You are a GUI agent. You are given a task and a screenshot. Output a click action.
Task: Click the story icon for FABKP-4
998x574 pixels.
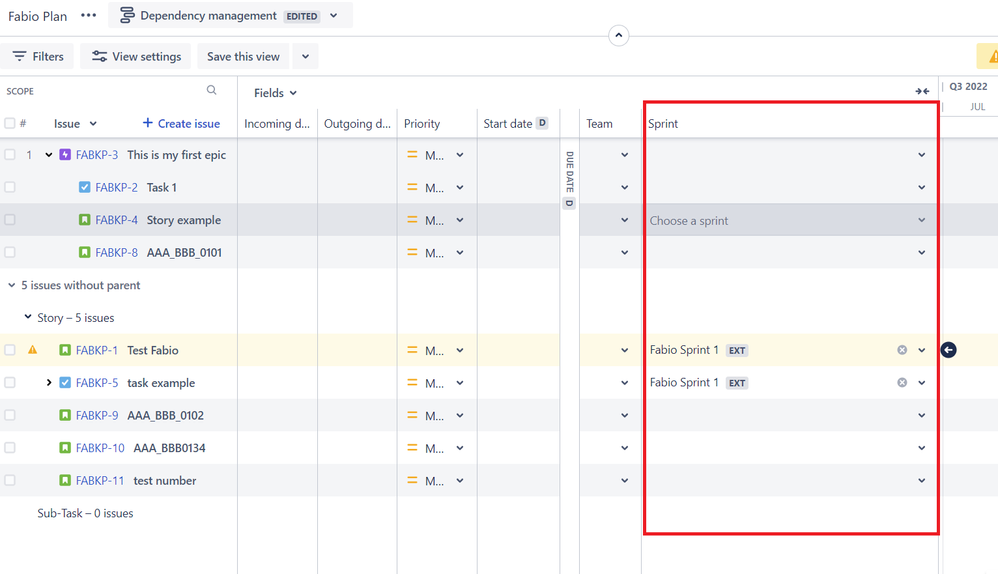(x=85, y=220)
